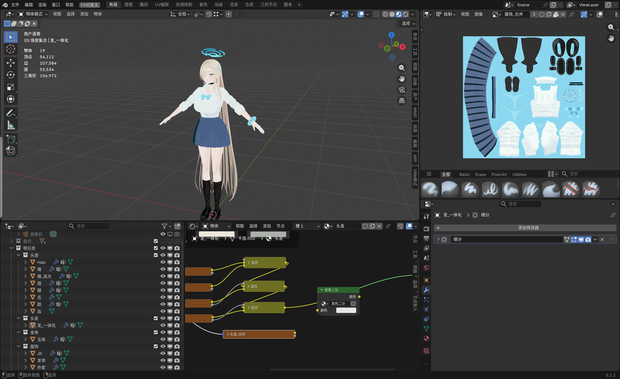
Task: Click the image editor zoom magnifier icon
Action: click(611, 27)
